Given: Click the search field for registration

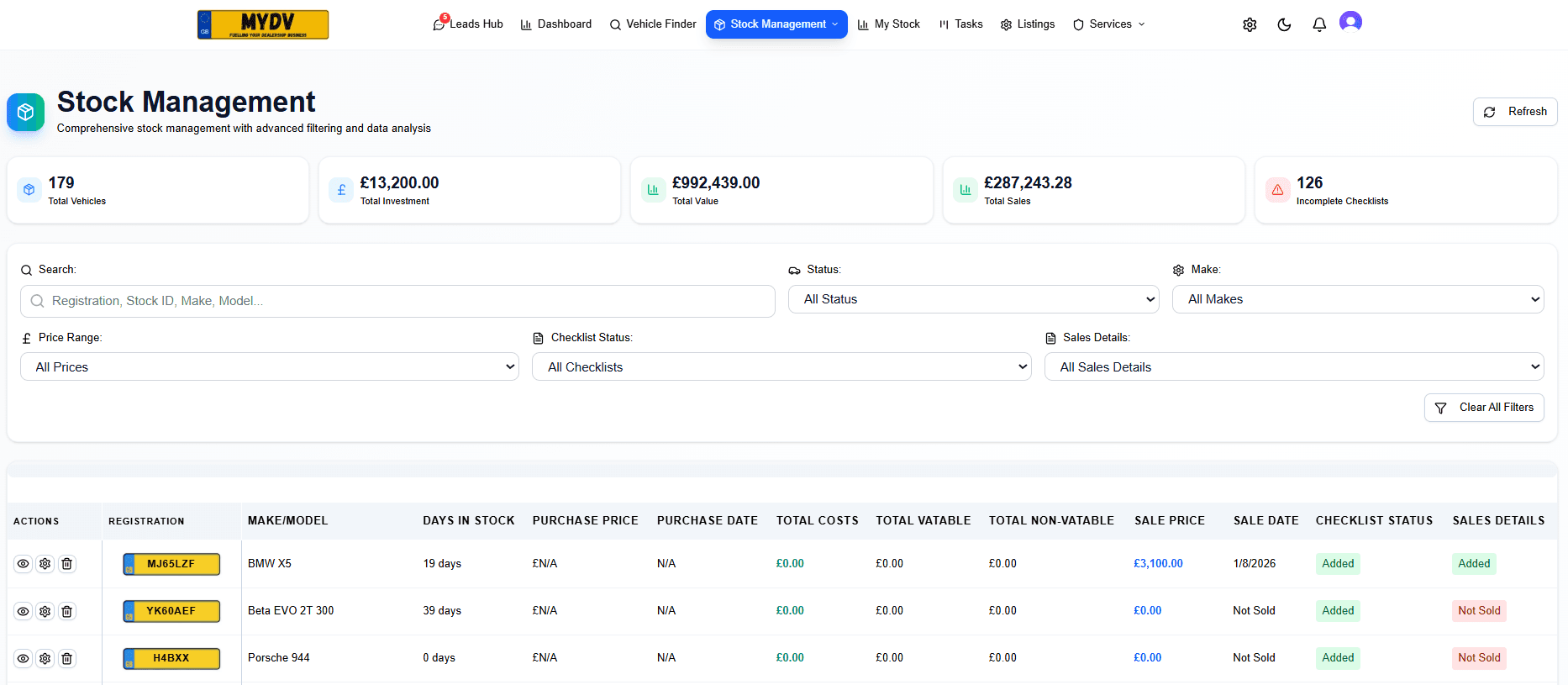Looking at the screenshot, I should [x=397, y=301].
